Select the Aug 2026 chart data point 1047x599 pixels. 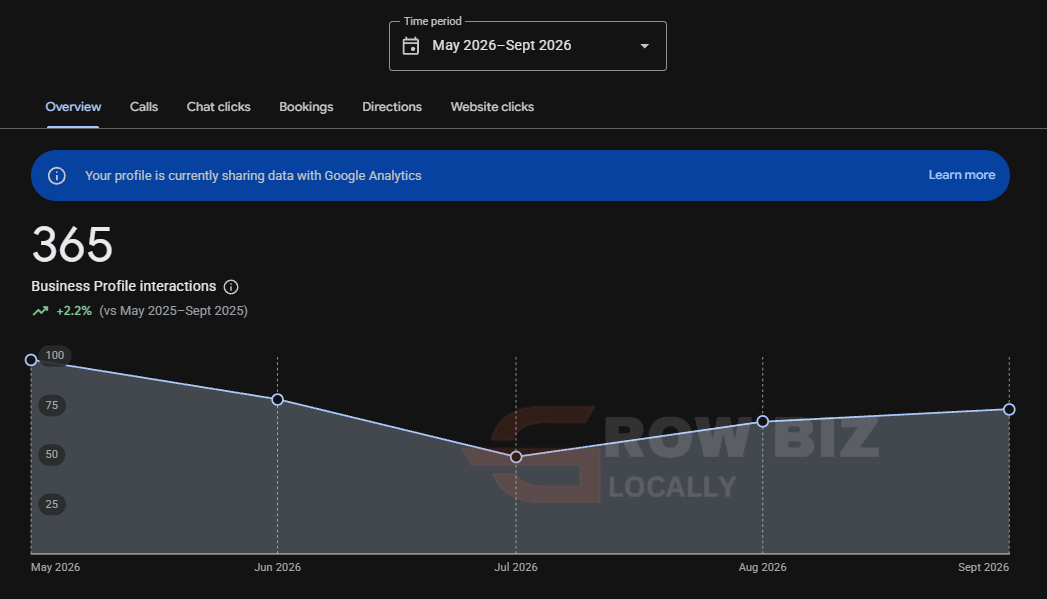click(763, 421)
